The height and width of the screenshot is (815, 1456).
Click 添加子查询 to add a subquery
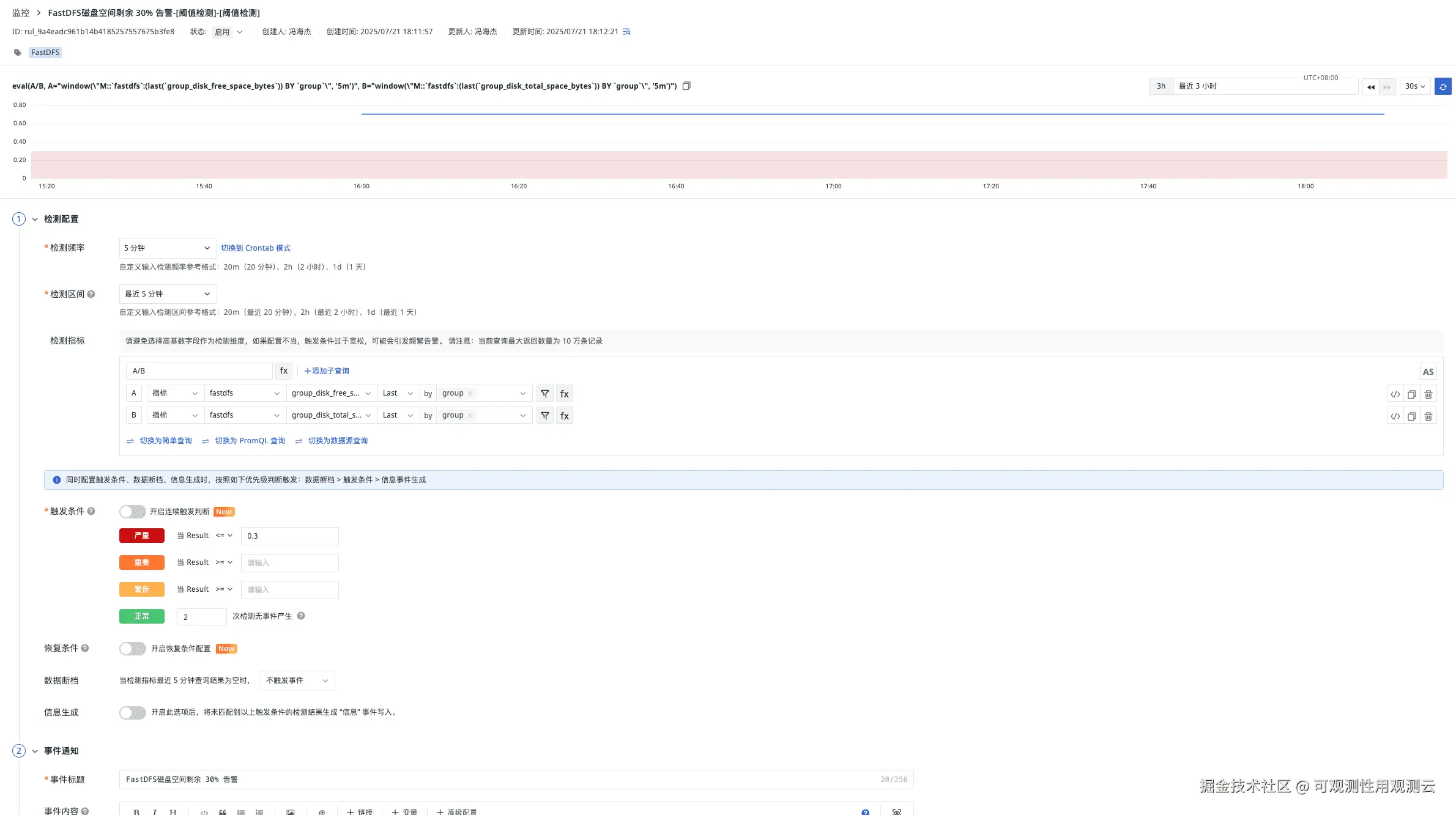[327, 371]
